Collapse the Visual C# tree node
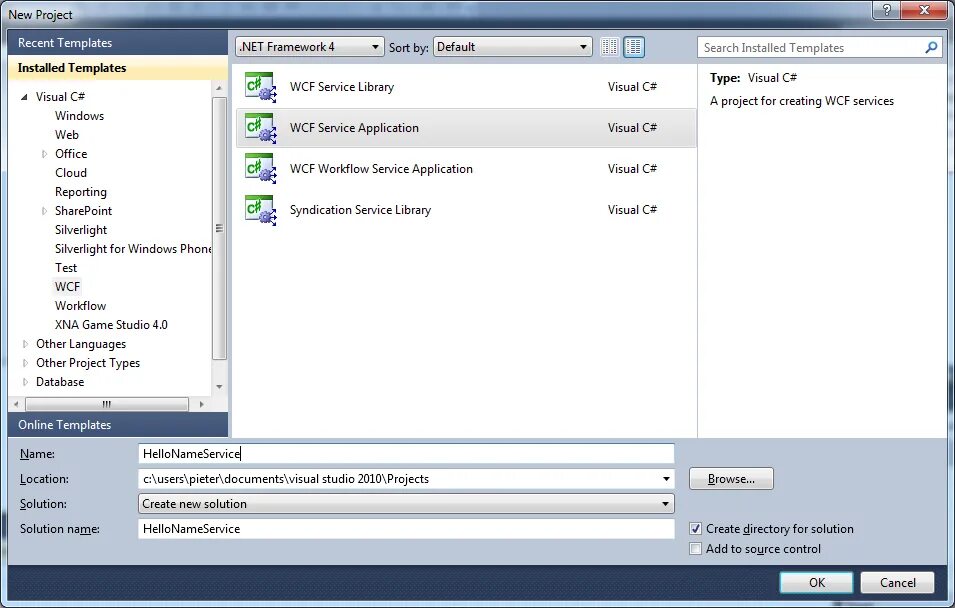The height and width of the screenshot is (608, 955). [24, 97]
